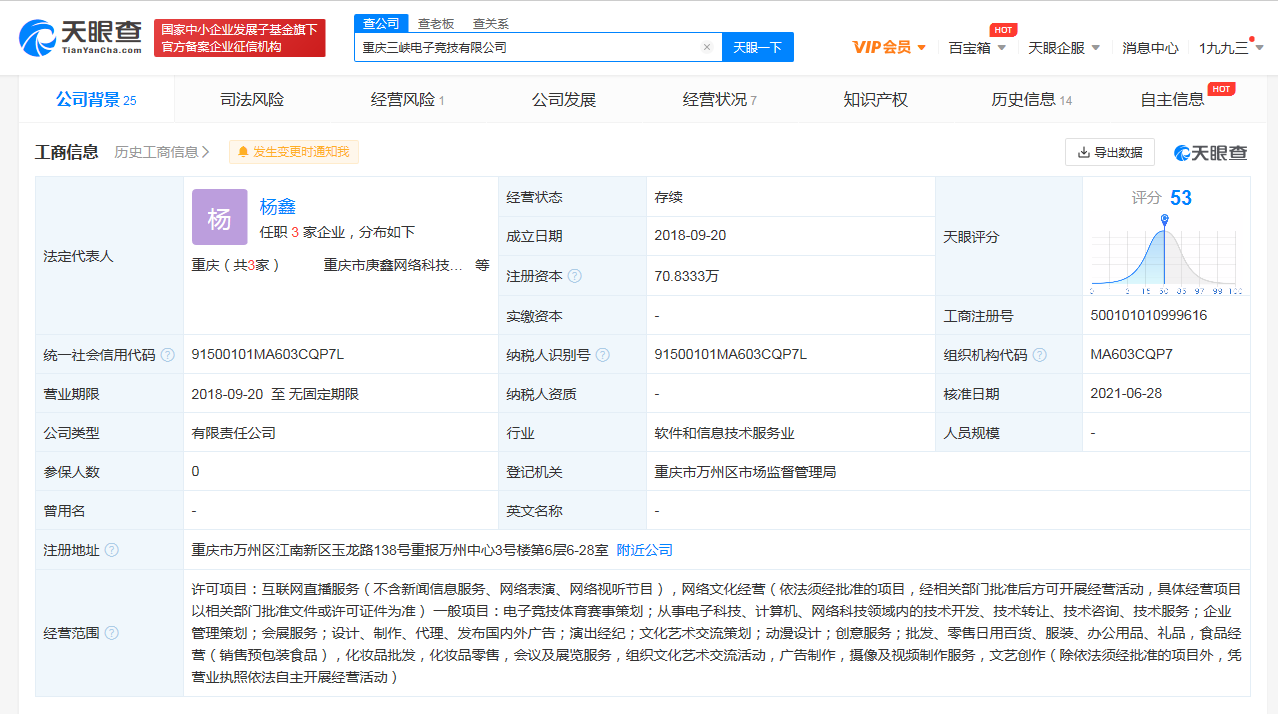This screenshot has width=1278, height=714.
Task: Click the purple 杨 avatar tile
Action: [219, 218]
